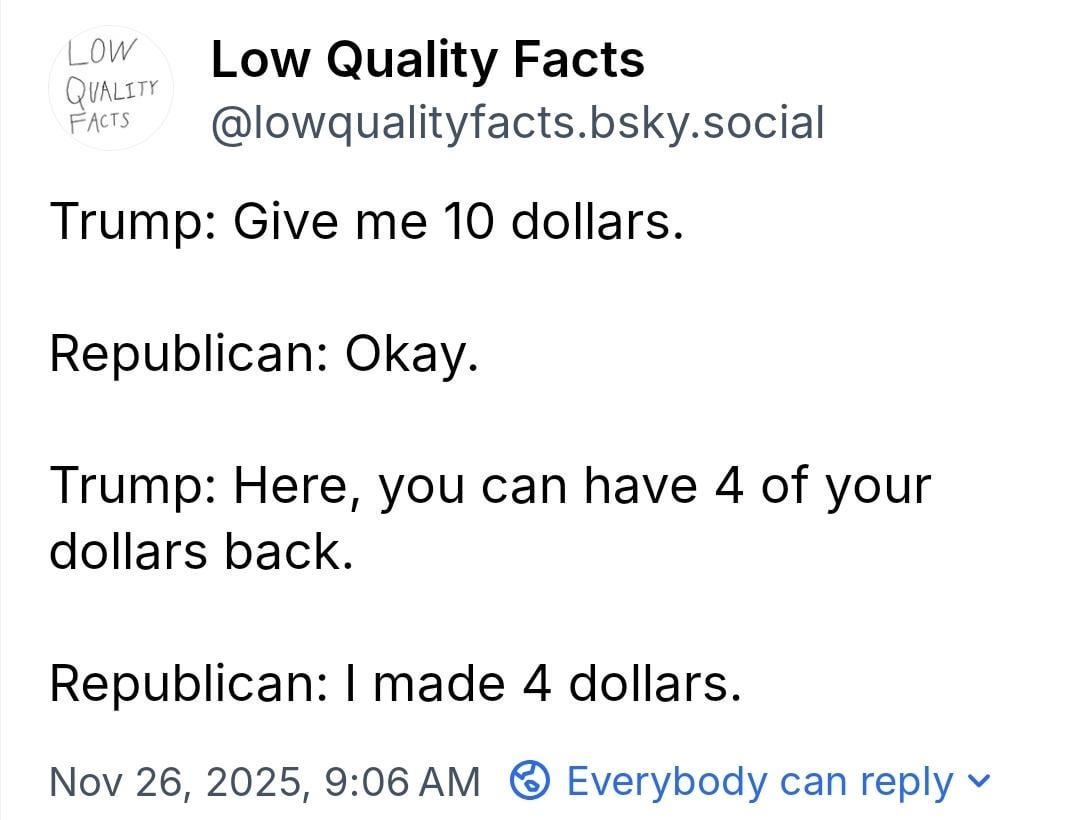This screenshot has width=1080, height=820.
Task: Select the "Republican: I made 4 dollars." line
Action: pos(395,684)
